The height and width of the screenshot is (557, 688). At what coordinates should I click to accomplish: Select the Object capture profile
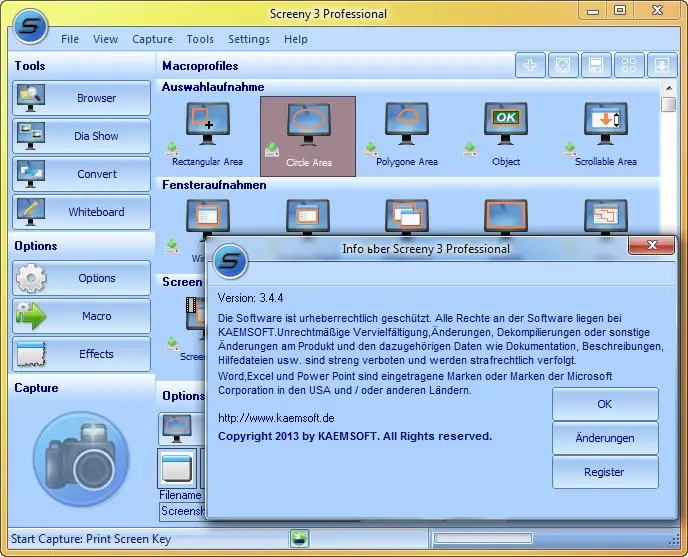tap(505, 135)
